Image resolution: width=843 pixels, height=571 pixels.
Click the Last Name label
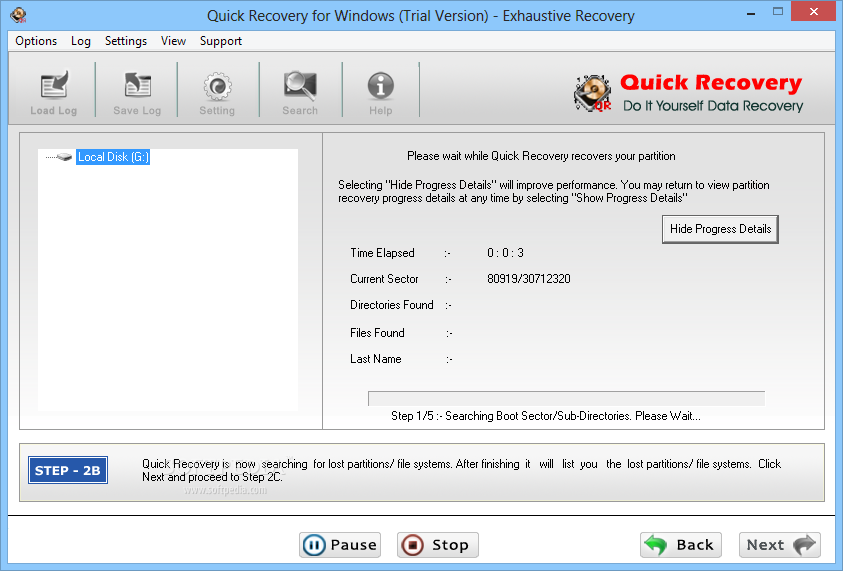375,359
